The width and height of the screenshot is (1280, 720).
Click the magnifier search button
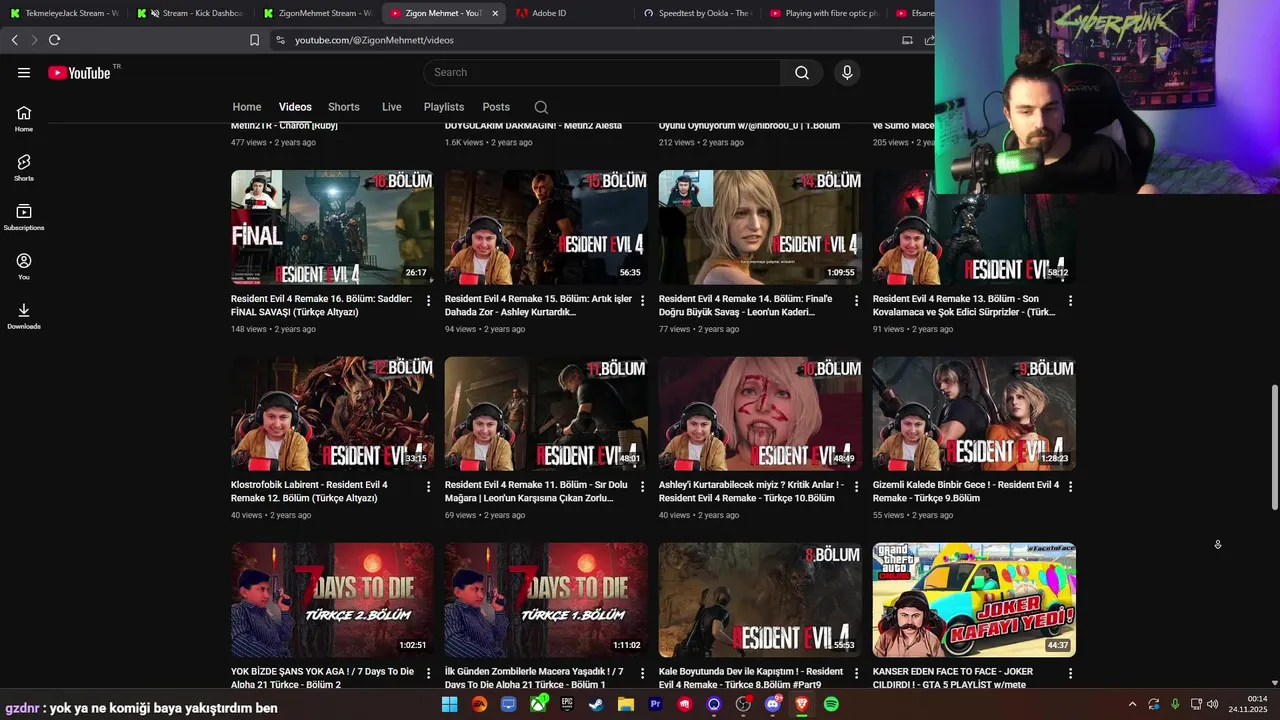point(802,72)
